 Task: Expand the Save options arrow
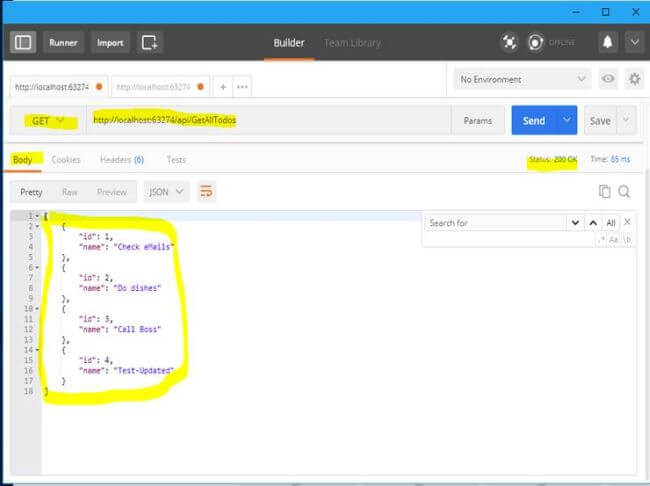[x=626, y=120]
